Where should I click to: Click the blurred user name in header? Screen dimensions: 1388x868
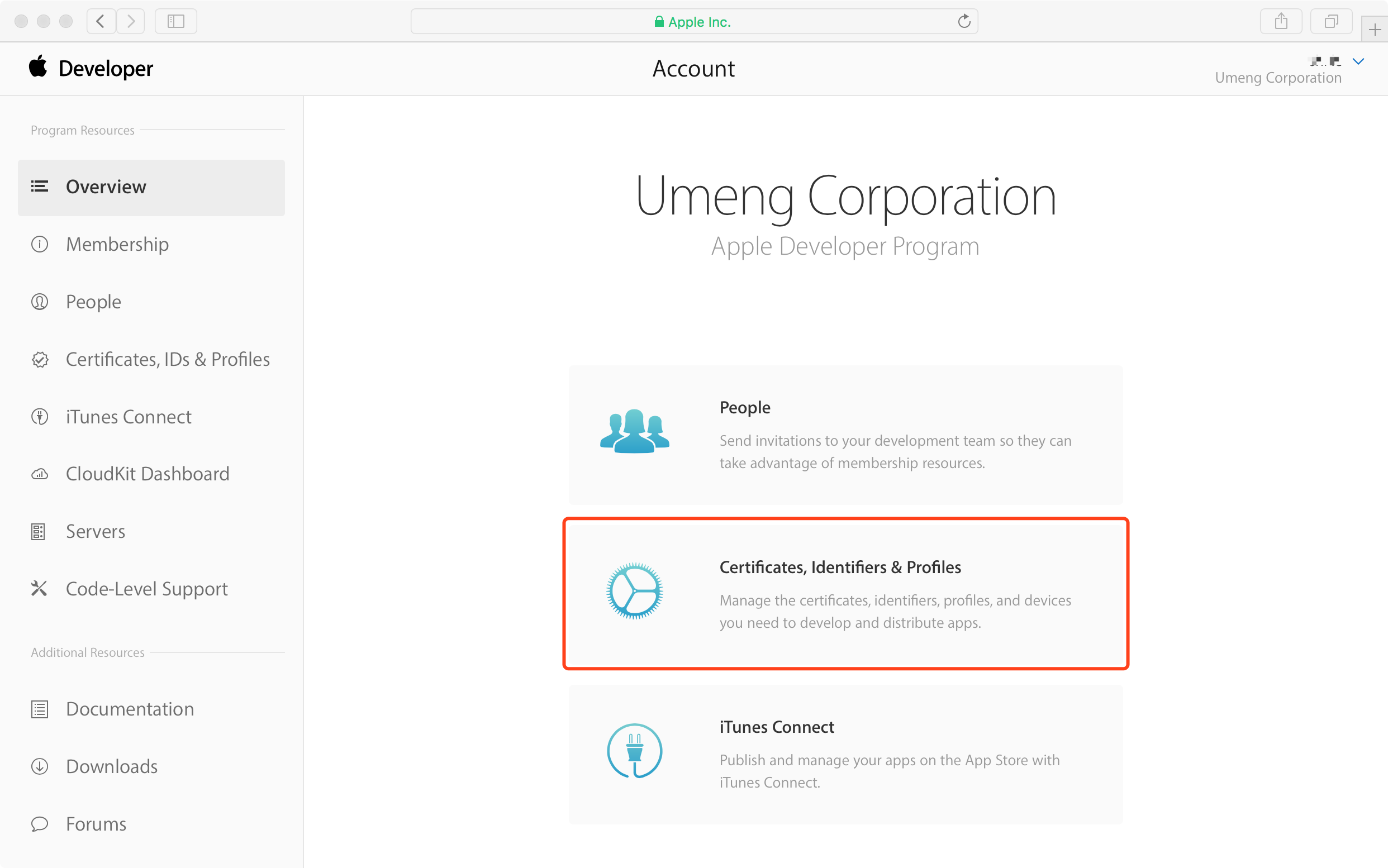[x=1325, y=60]
